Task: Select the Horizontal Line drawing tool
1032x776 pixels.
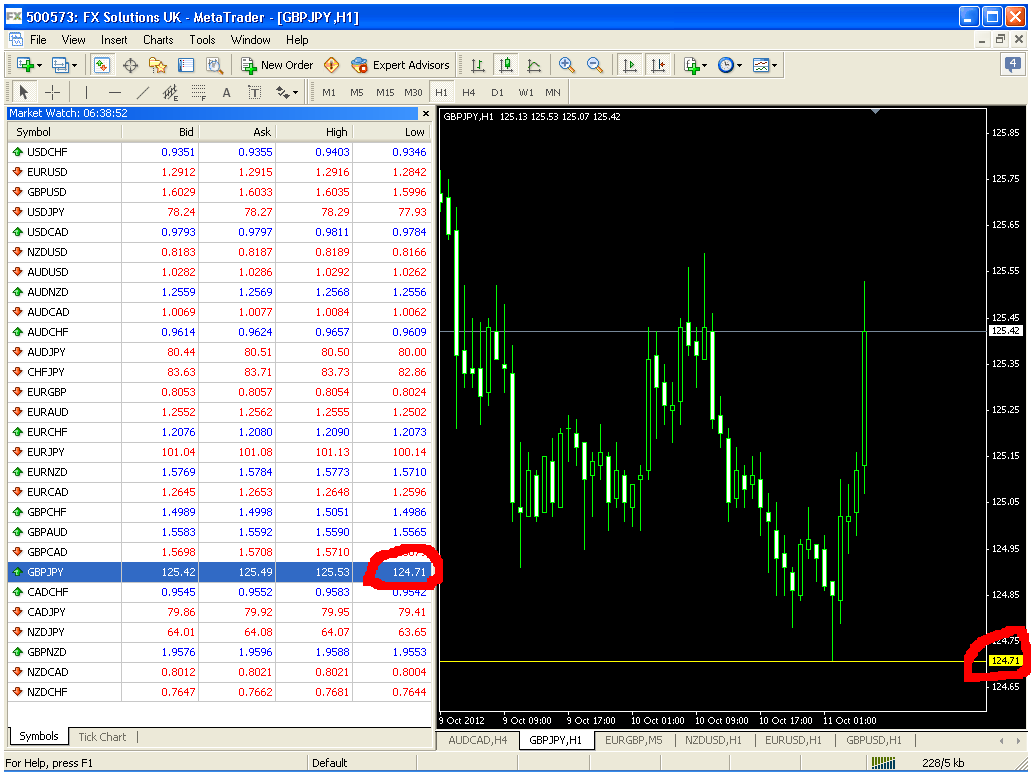Action: pos(115,92)
